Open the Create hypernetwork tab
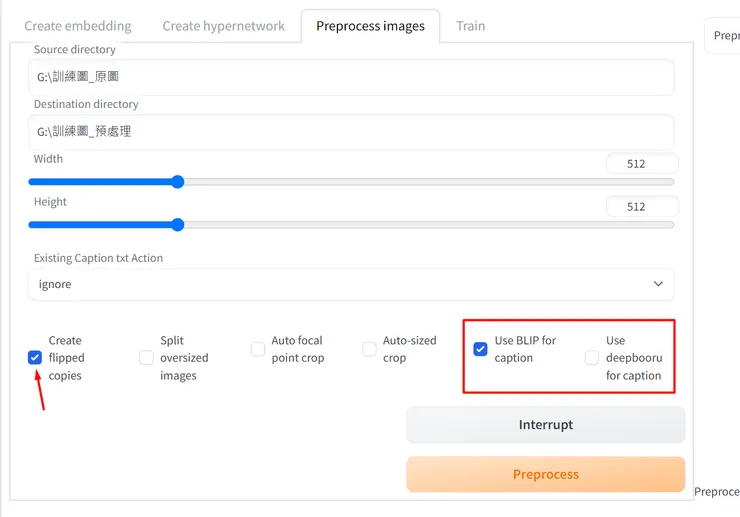 click(x=223, y=26)
